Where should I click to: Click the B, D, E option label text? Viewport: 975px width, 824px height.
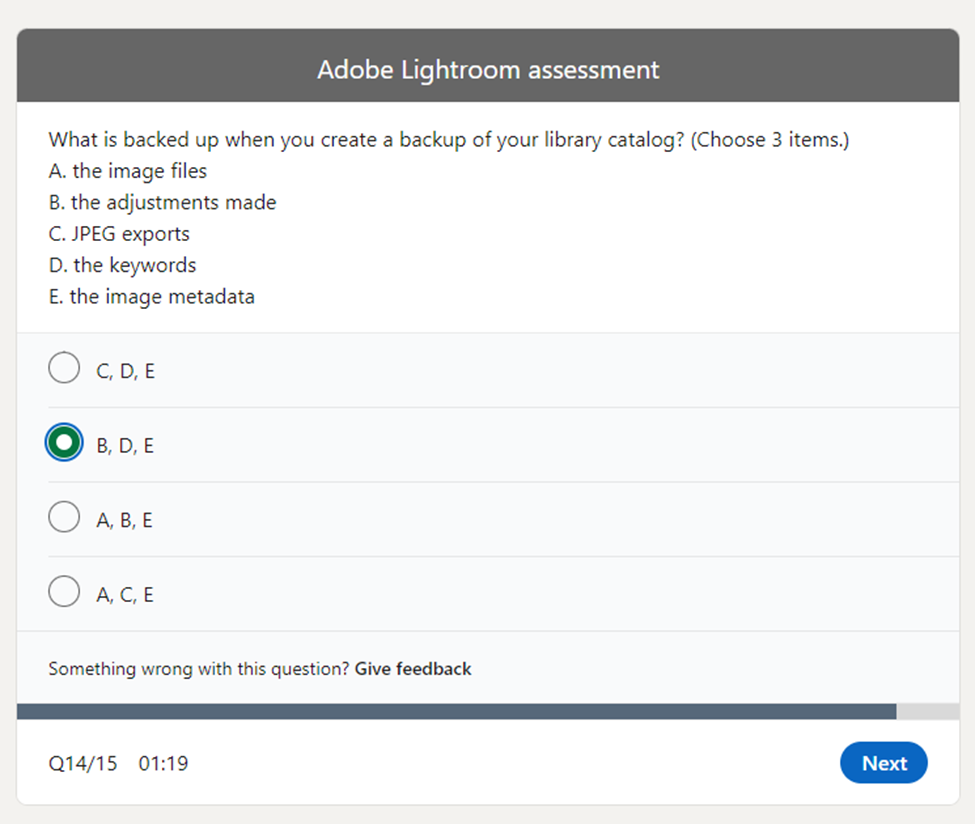pos(125,444)
